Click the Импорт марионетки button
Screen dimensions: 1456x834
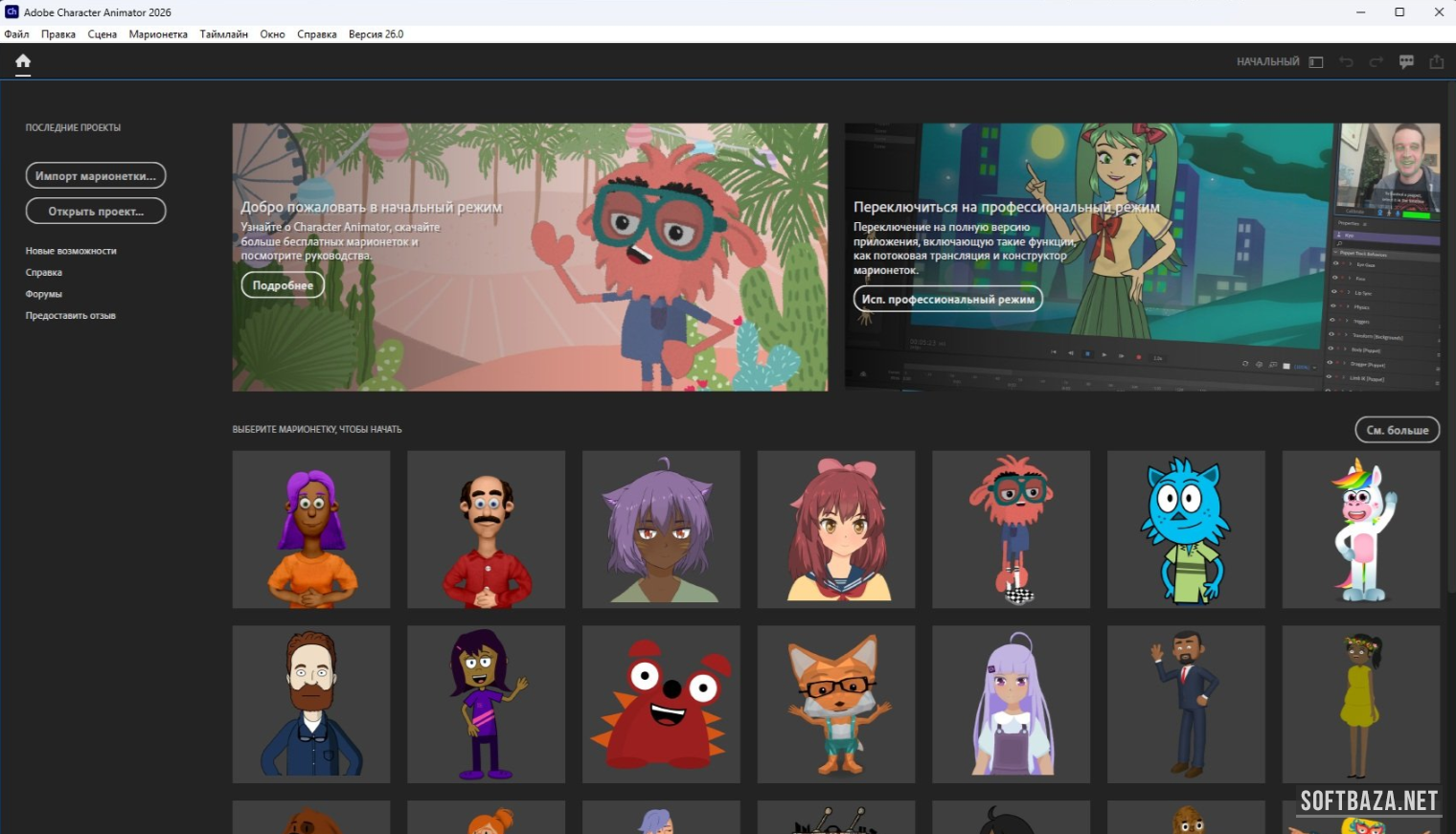(96, 176)
